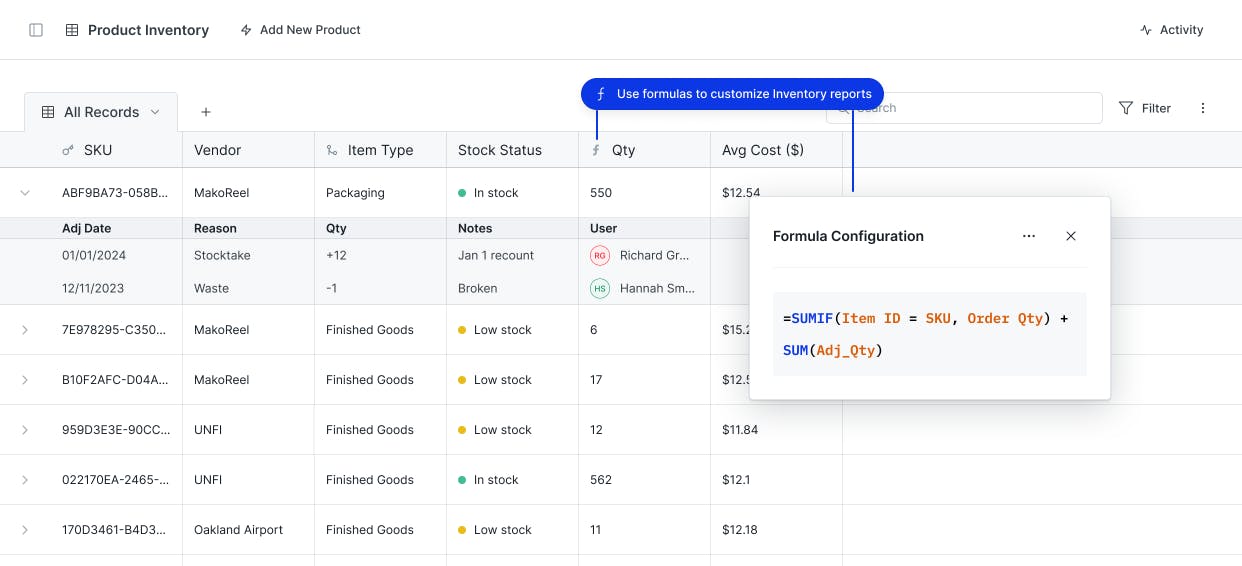Viewport: 1242px width, 566px height.
Task: Open the Activity pulse icon
Action: (x=1146, y=30)
